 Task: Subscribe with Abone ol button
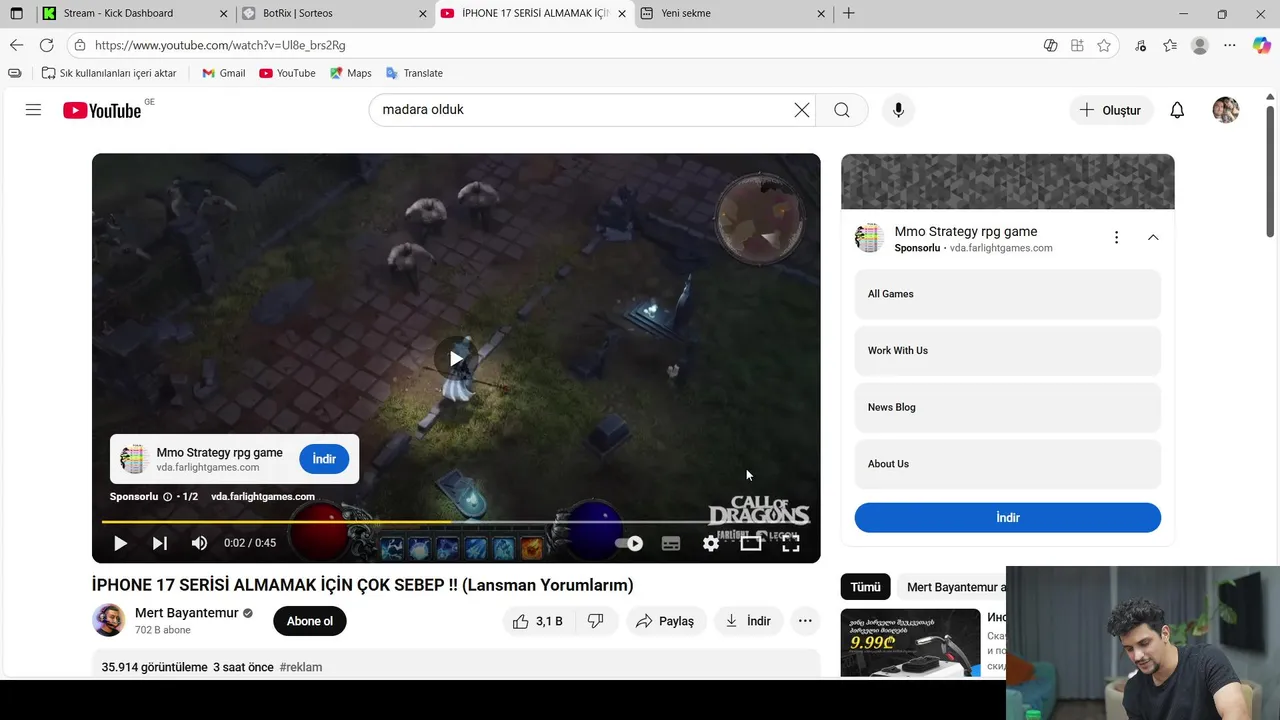310,621
